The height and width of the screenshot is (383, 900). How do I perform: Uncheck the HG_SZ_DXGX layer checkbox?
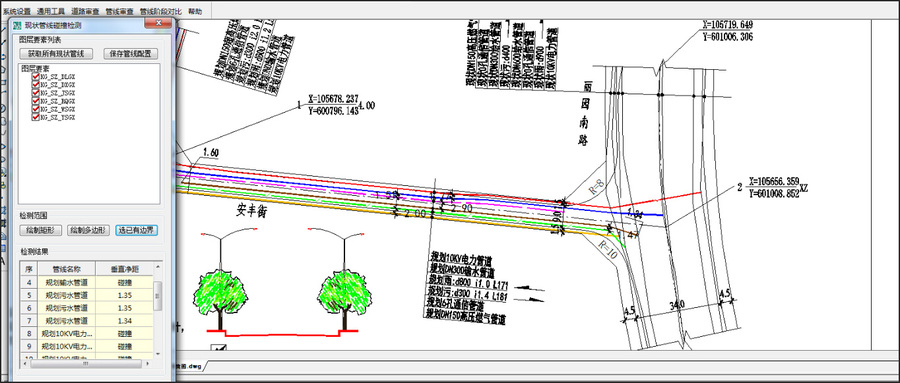click(36, 84)
